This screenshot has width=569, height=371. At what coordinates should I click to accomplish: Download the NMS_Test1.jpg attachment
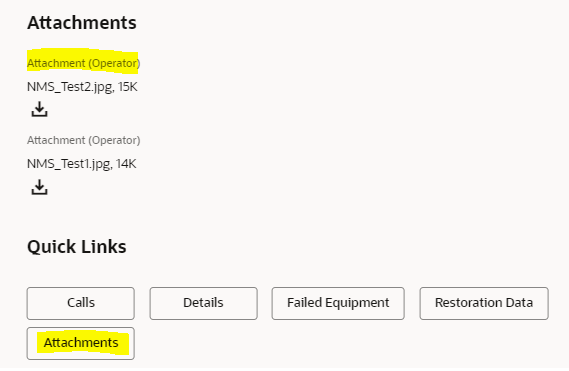tap(39, 187)
